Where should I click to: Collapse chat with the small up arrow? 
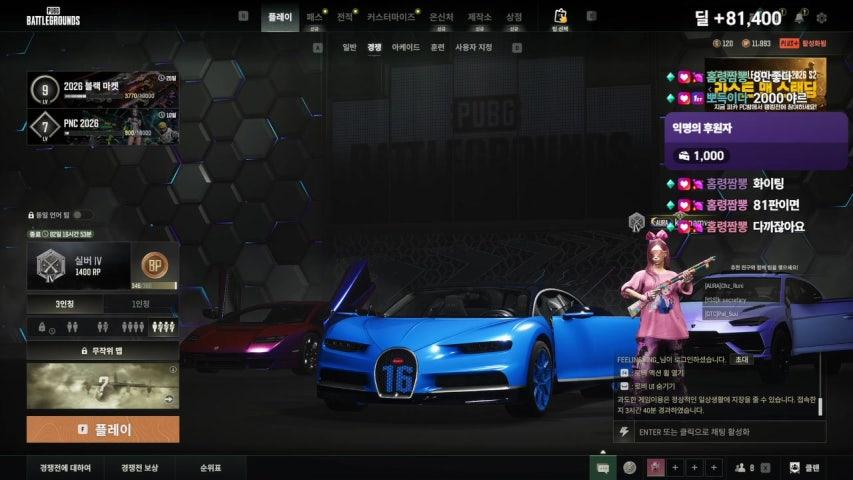coord(603,452)
